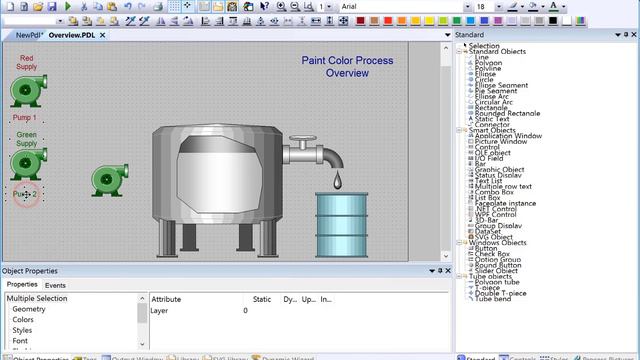Click the Layer attribute row
This screenshot has width=640, height=360.
[299, 311]
